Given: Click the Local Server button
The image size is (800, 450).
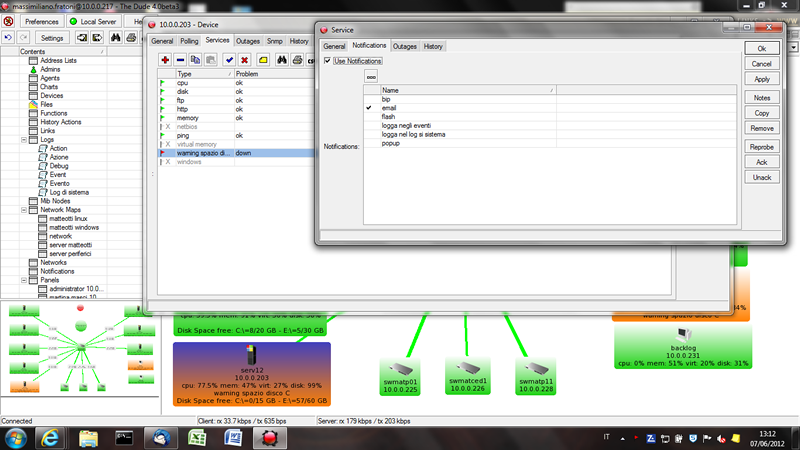Looking at the screenshot, I should [93, 21].
